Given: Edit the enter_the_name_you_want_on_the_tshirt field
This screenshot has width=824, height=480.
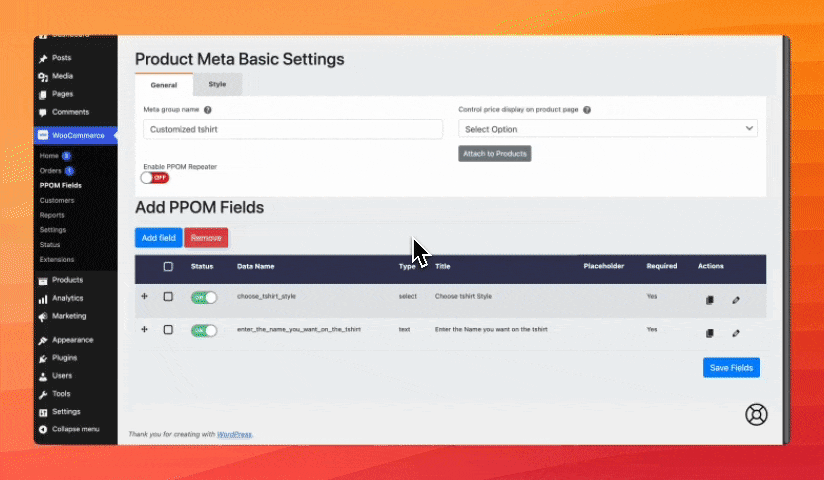Looking at the screenshot, I should 736,333.
